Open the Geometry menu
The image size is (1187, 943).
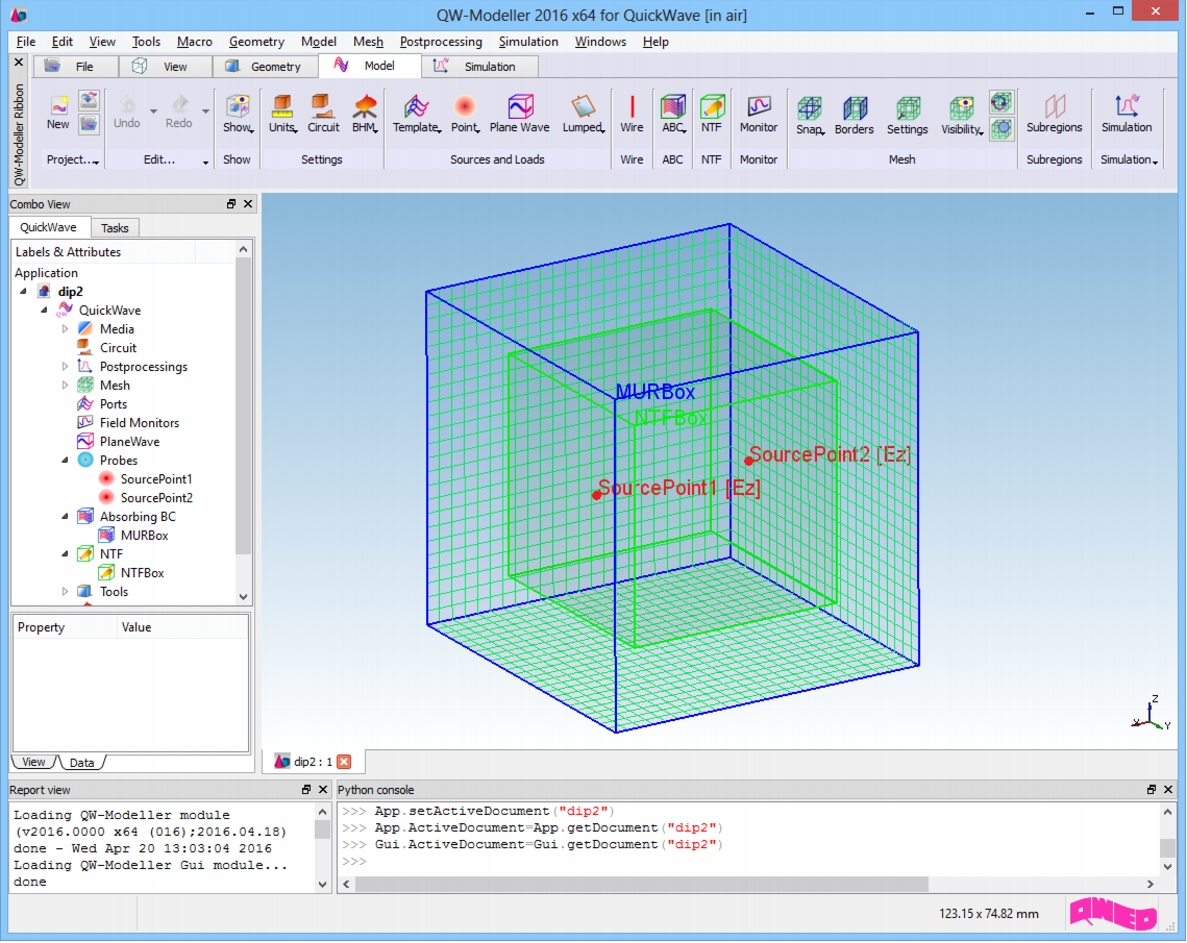click(x=257, y=42)
